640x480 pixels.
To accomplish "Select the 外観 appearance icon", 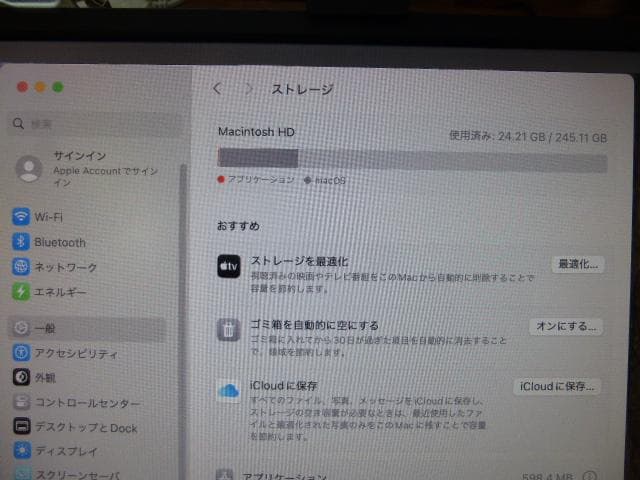I will 21,377.
